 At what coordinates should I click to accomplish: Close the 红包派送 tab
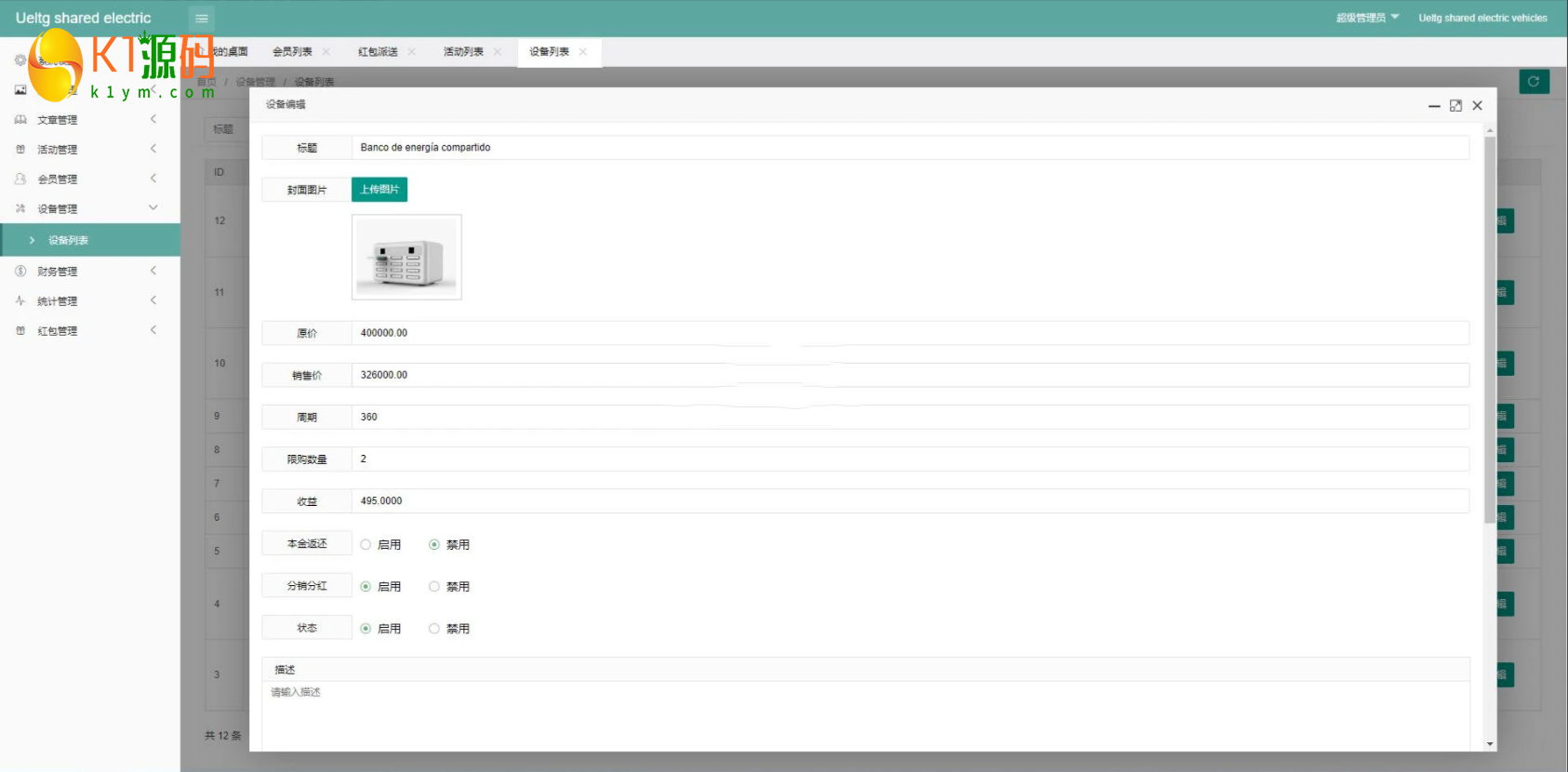(x=412, y=52)
